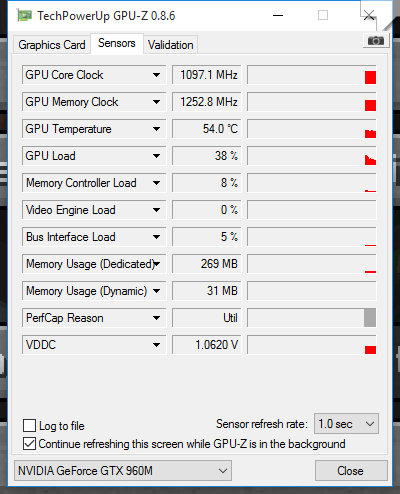Click the GPU Core Clock value field

click(206, 75)
